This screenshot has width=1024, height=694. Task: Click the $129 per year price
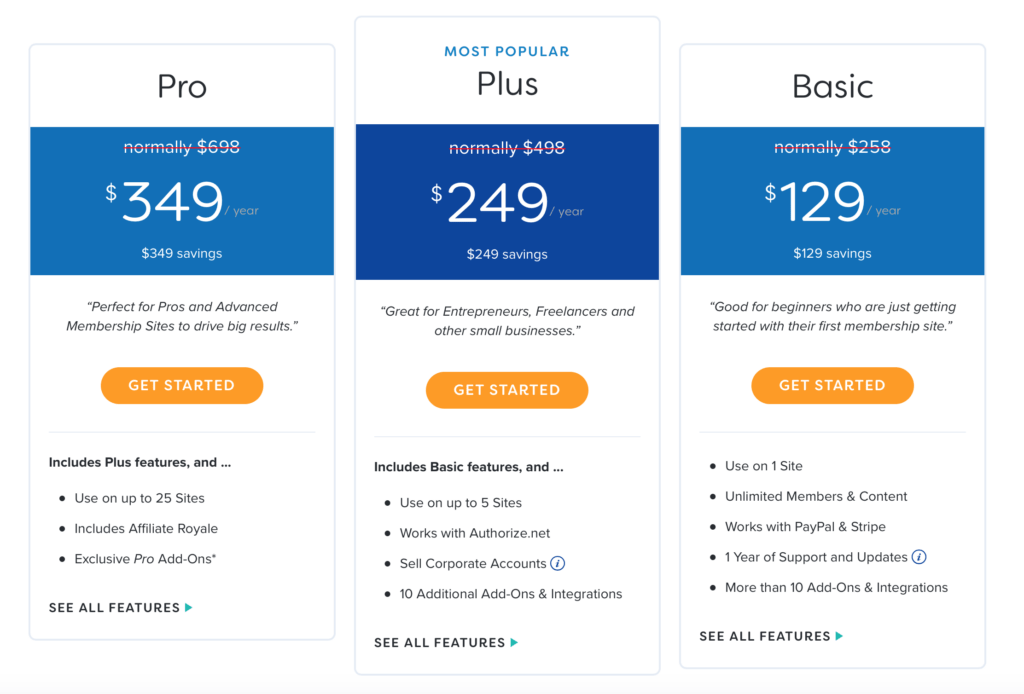832,201
